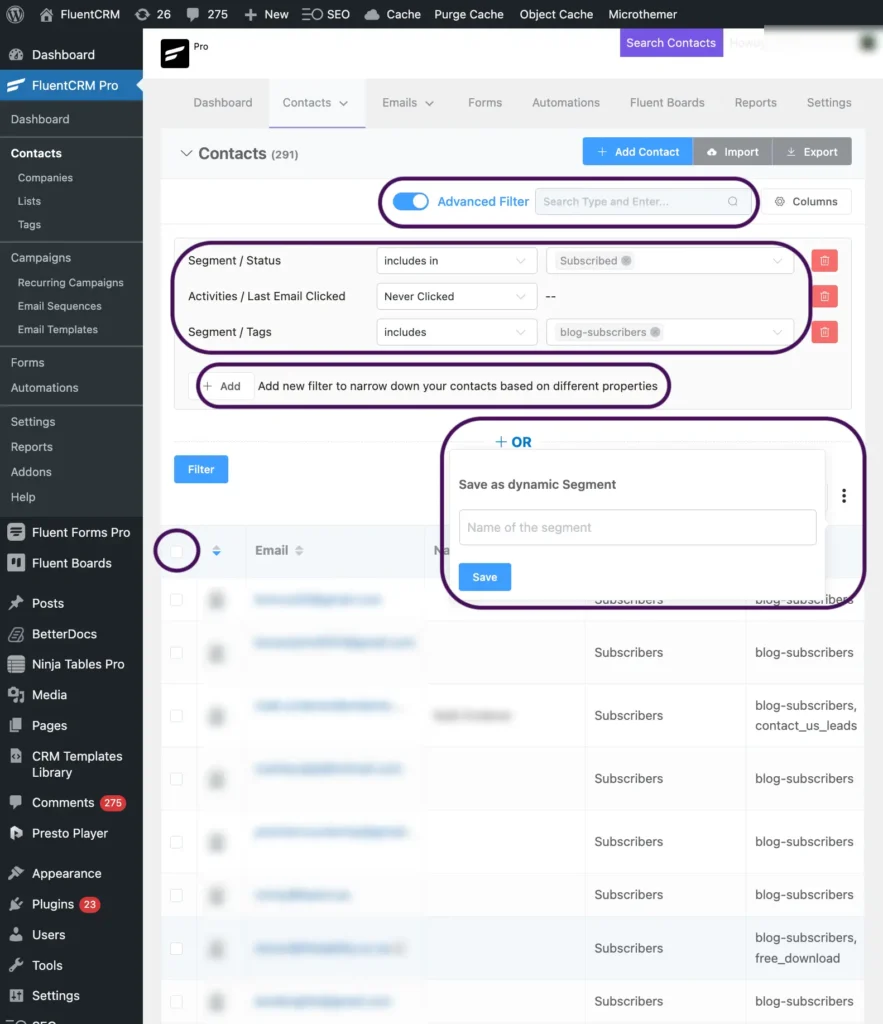The height and width of the screenshot is (1024, 883).
Task: Open the Cache cloud icon menu
Action: [372, 14]
